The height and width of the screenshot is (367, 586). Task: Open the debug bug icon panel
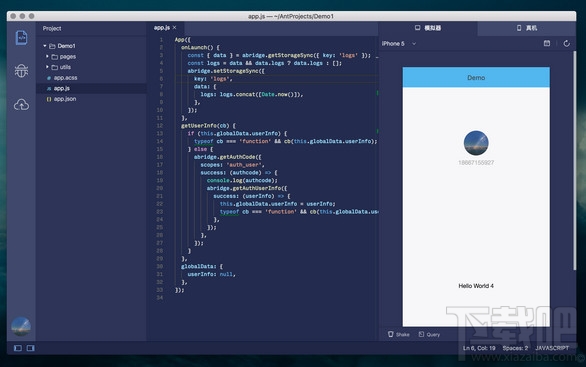tap(21, 71)
